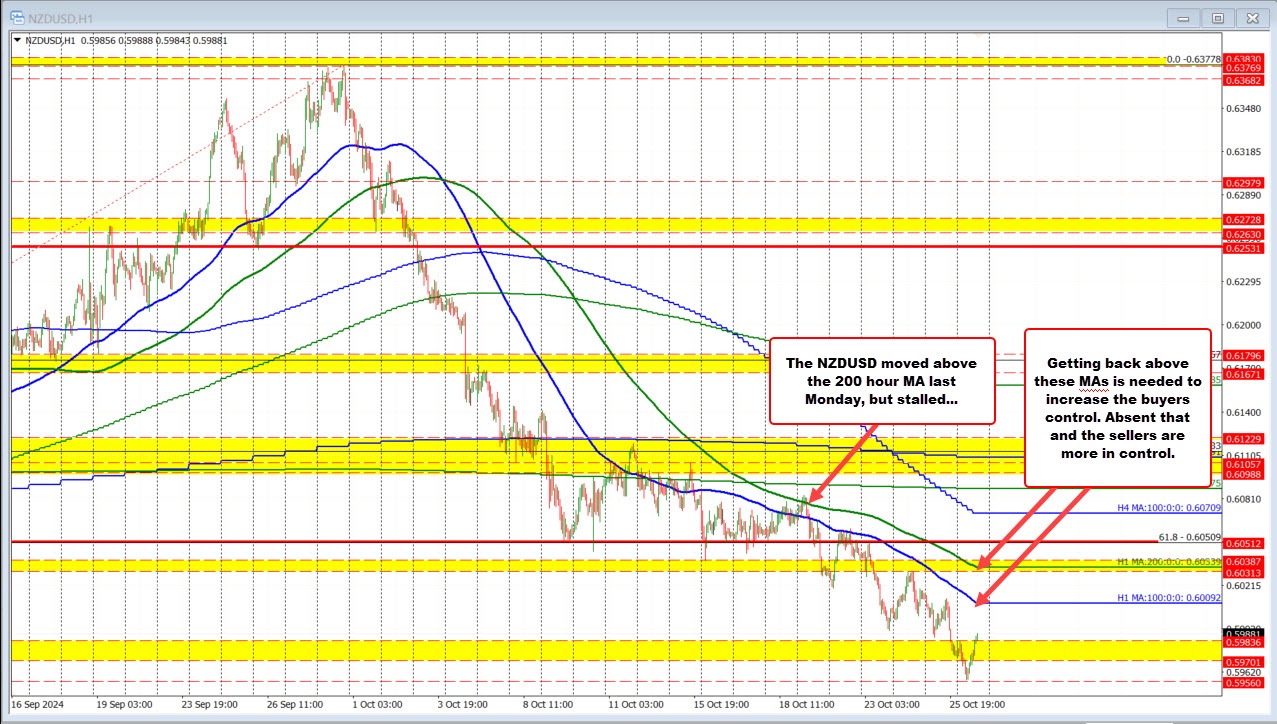Click the 0.62000 price axis value
This screenshot has width=1277, height=724.
point(1246,326)
